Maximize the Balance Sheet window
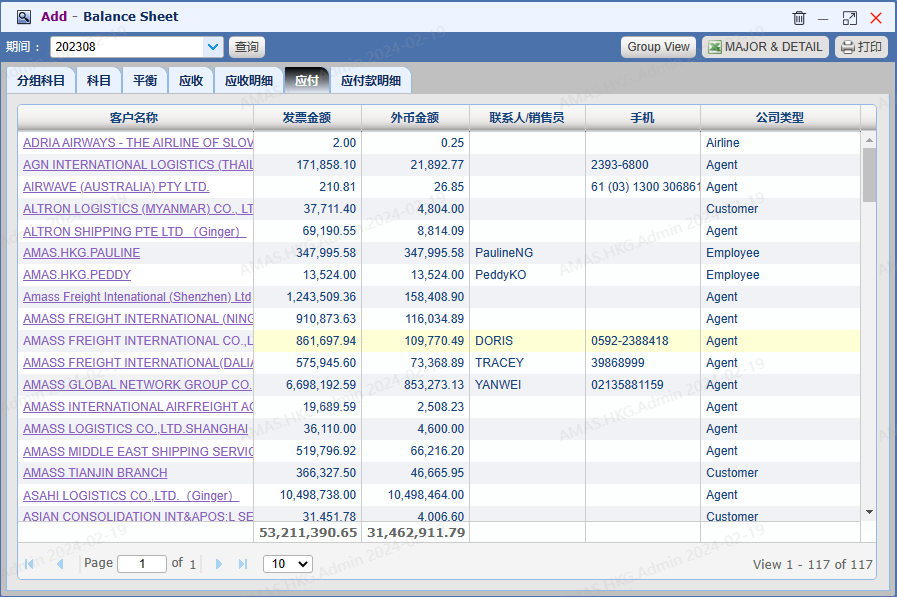This screenshot has width=897, height=597. [x=850, y=18]
